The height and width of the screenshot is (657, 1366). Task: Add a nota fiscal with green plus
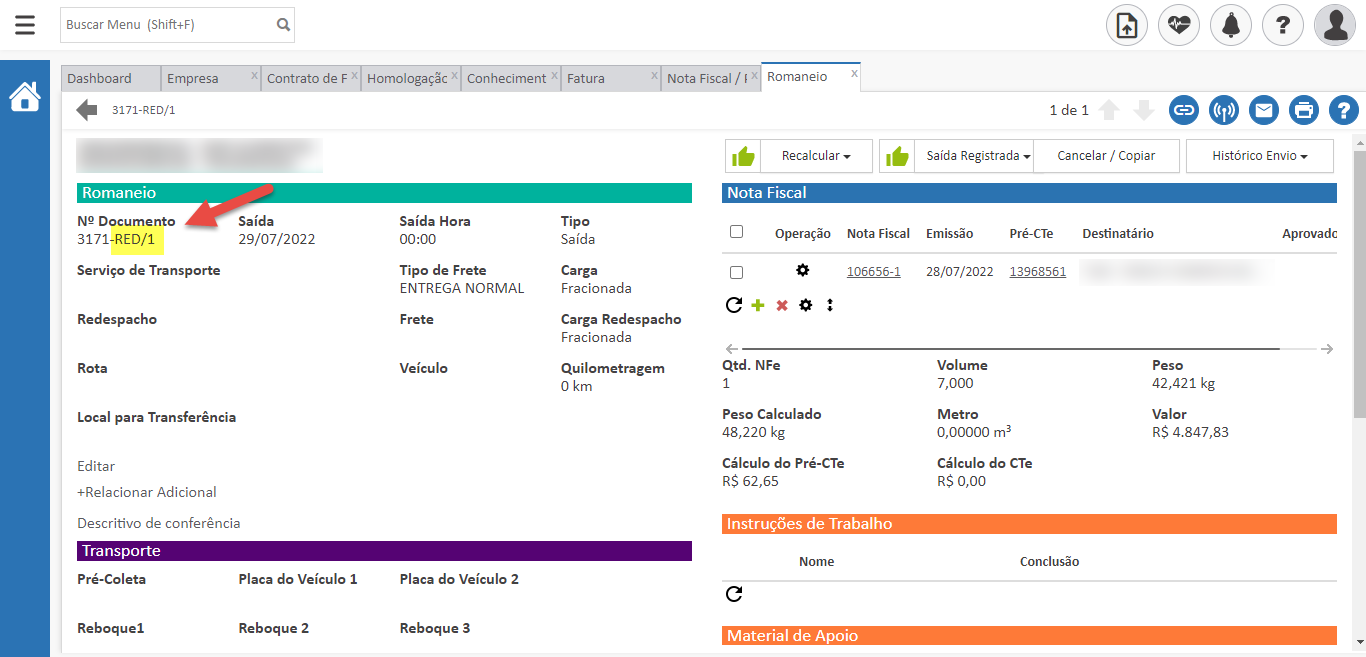point(757,306)
